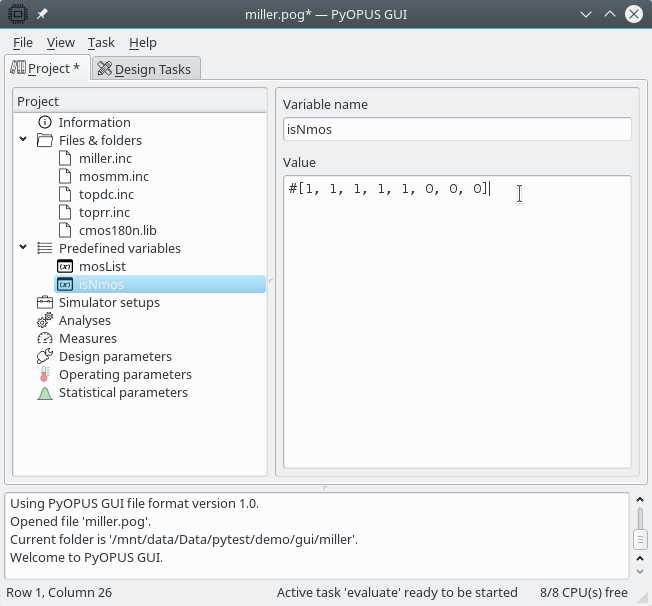Viewport: 652px width, 606px height.
Task: Select miller.inc file in tree
Action: click(x=105, y=158)
